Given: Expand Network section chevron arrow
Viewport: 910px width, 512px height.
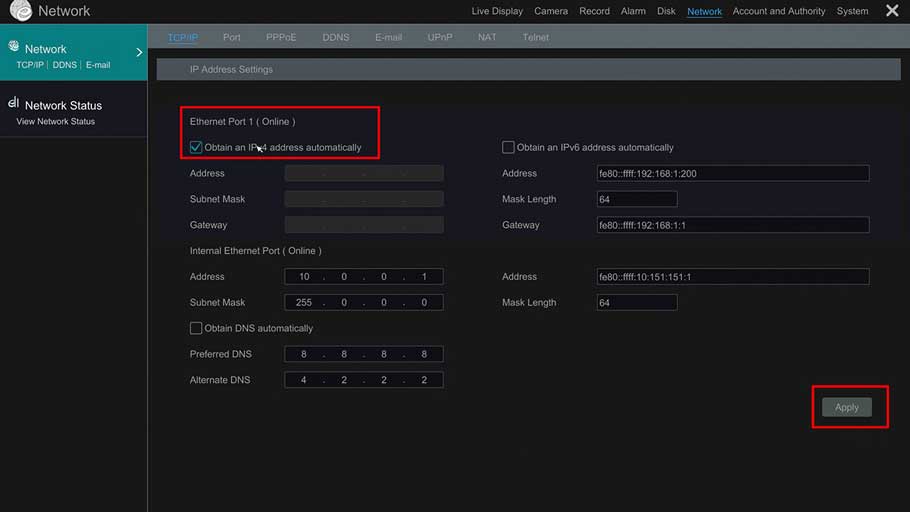Looking at the screenshot, I should [139, 52].
